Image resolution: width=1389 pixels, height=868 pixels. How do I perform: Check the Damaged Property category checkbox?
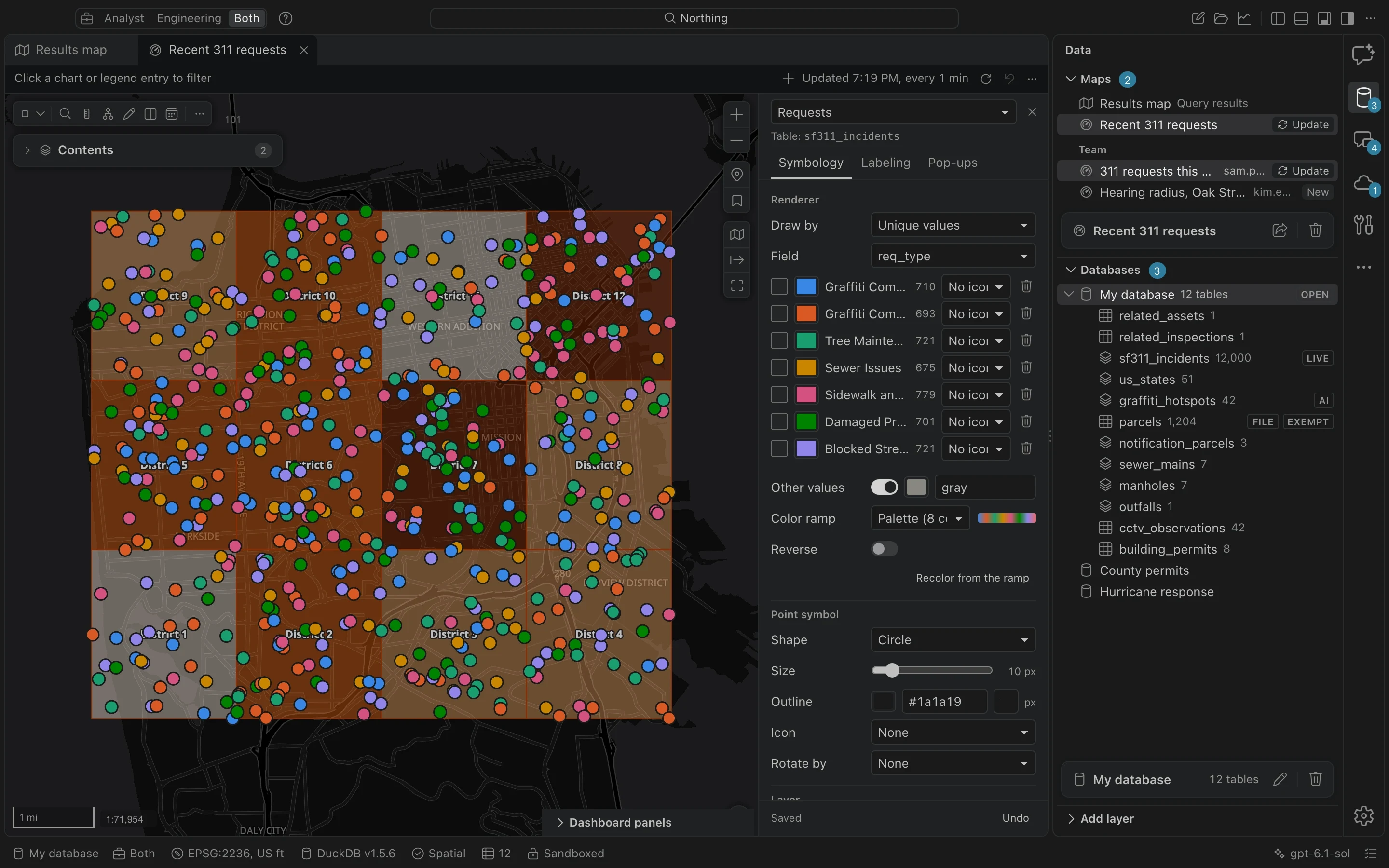(x=779, y=421)
